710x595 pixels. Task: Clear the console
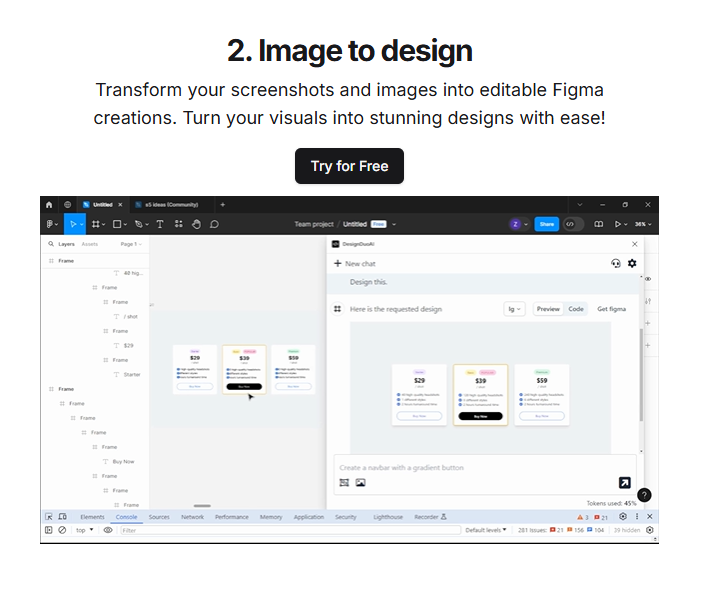(62, 530)
